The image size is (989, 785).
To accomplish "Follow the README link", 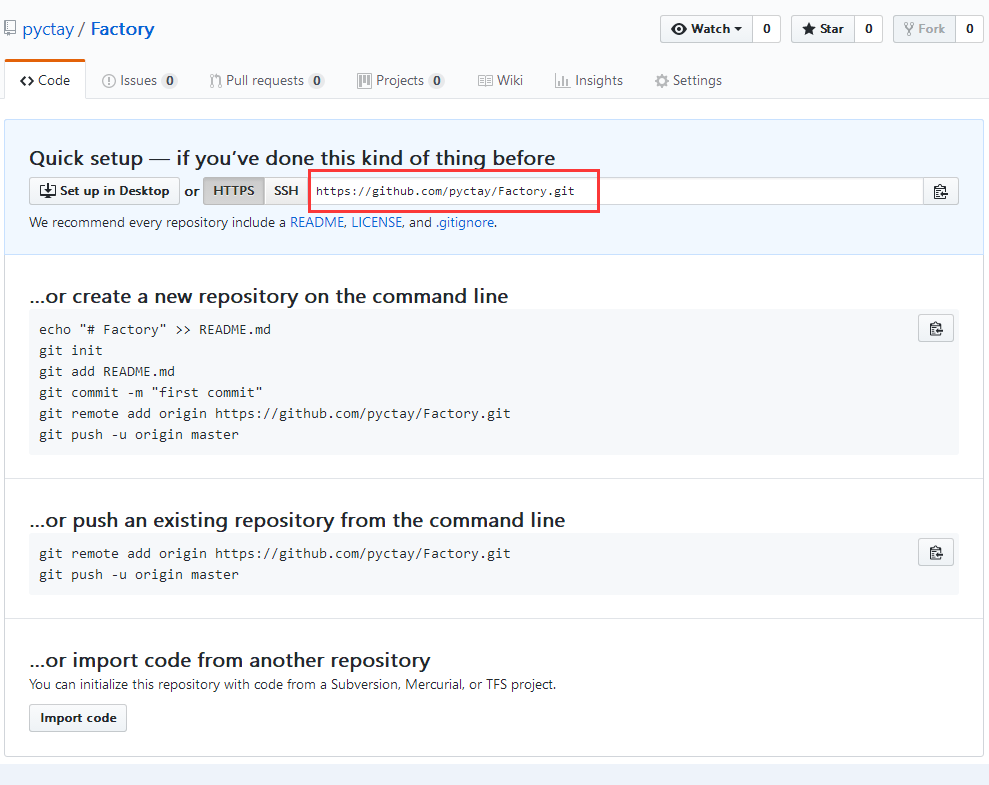I will [317, 223].
